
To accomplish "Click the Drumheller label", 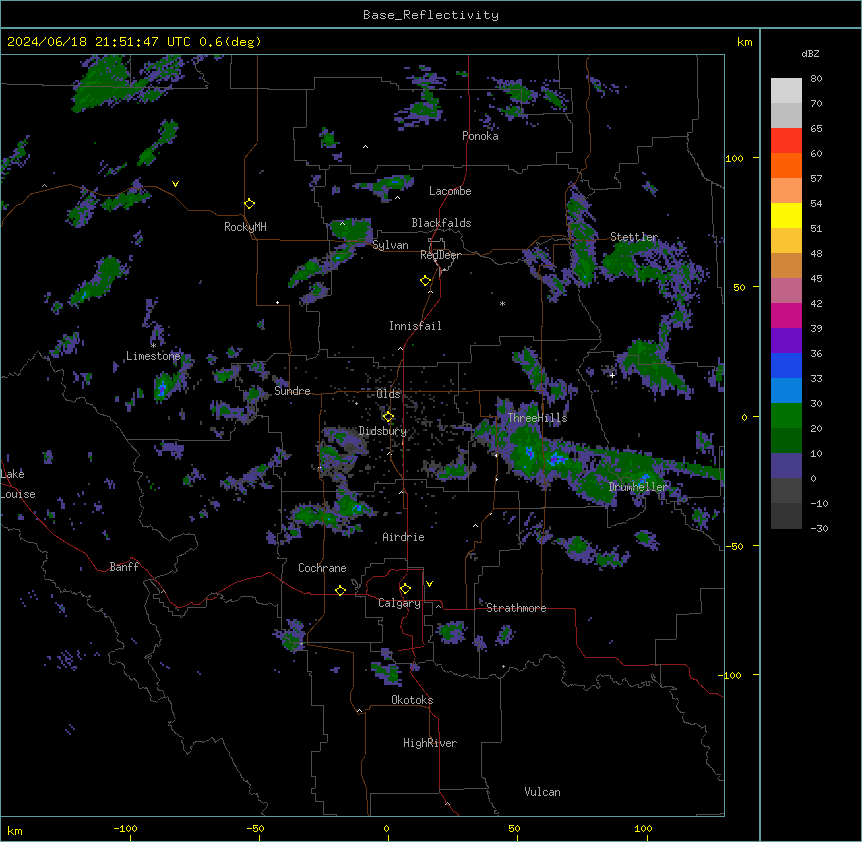I will (x=638, y=487).
